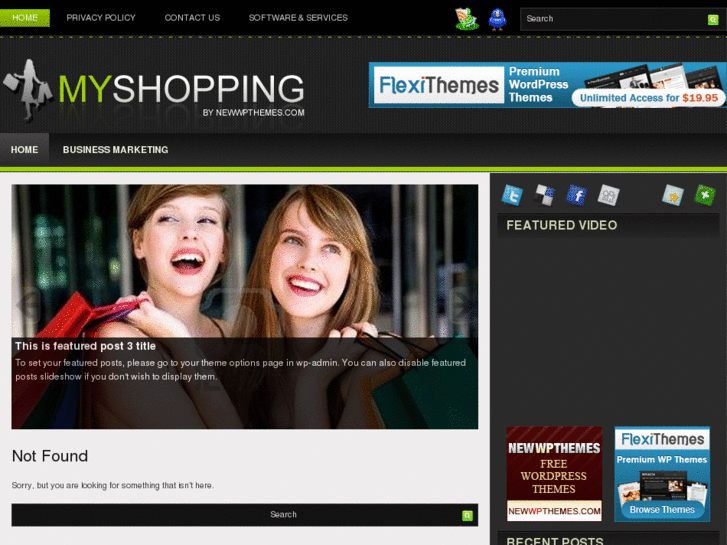Click the Featured Video heading

tap(561, 225)
